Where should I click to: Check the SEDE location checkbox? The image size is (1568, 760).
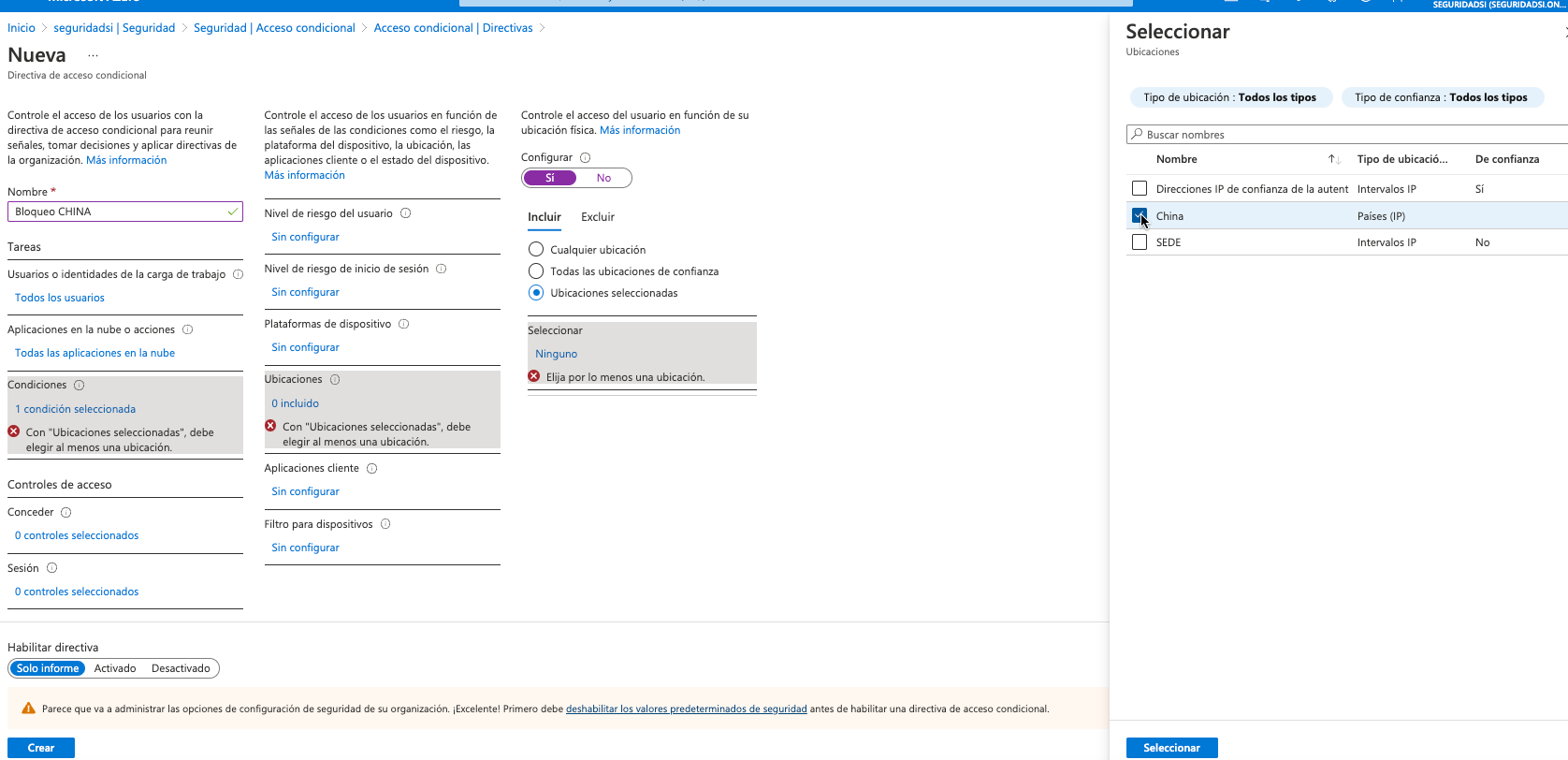1140,242
